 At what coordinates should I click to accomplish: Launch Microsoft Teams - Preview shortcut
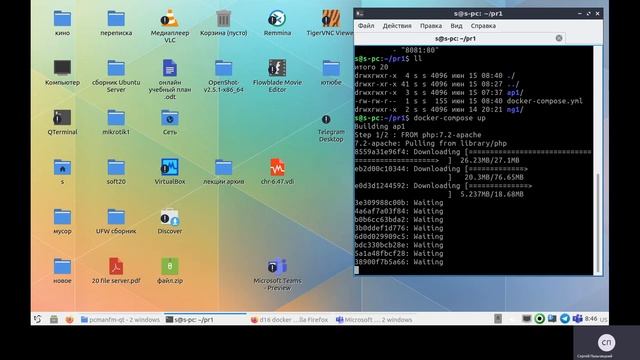click(277, 267)
